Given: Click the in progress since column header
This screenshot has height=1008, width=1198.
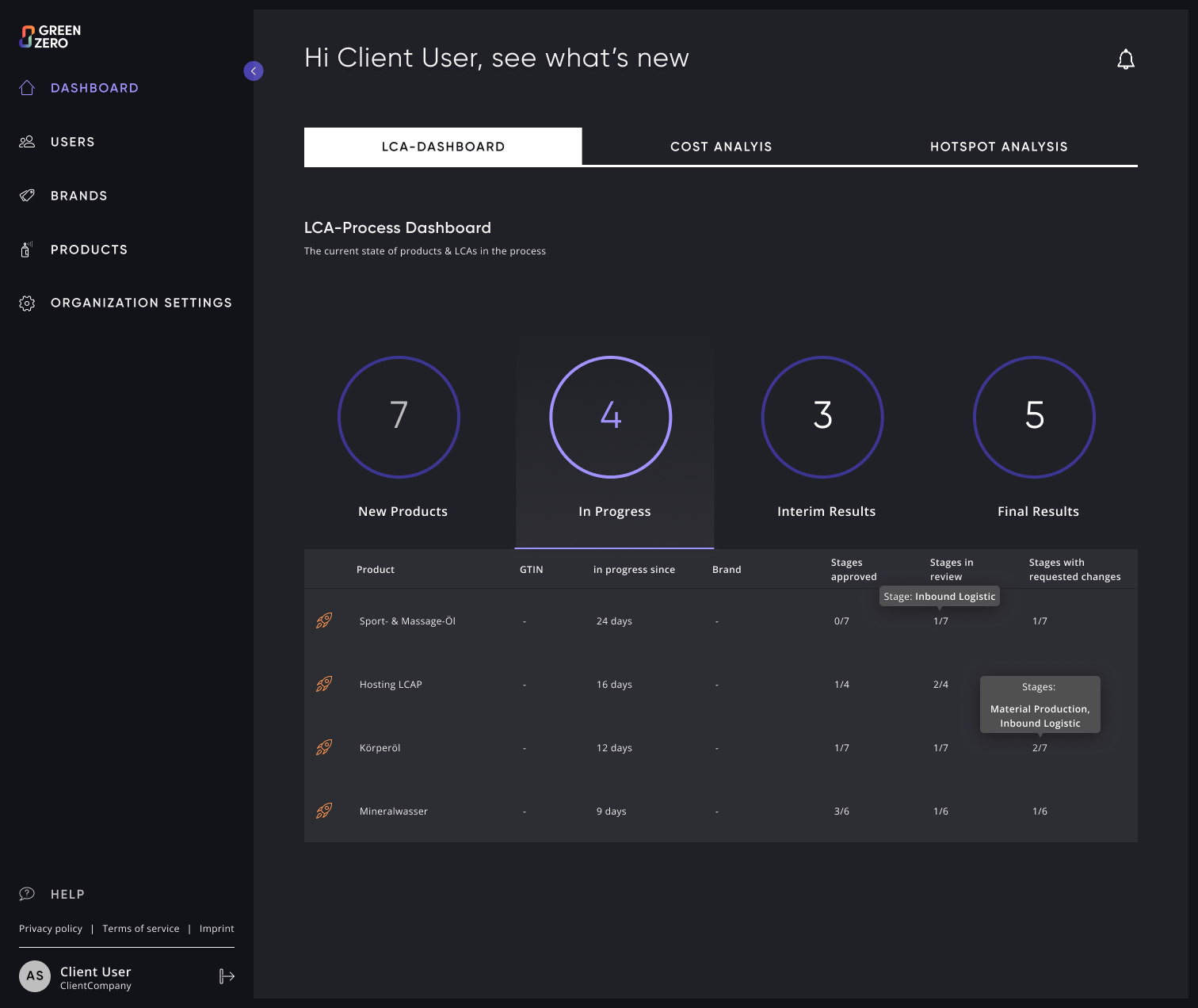Looking at the screenshot, I should (x=634, y=570).
